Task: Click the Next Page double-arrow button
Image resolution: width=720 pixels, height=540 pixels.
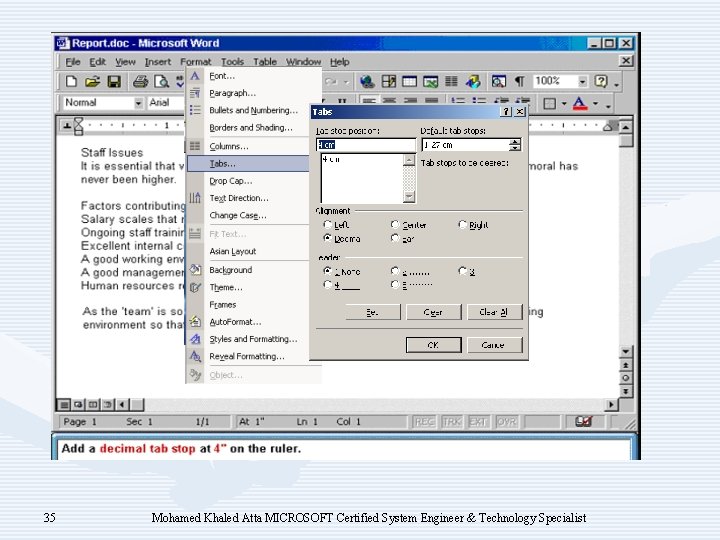Action: 625,391
